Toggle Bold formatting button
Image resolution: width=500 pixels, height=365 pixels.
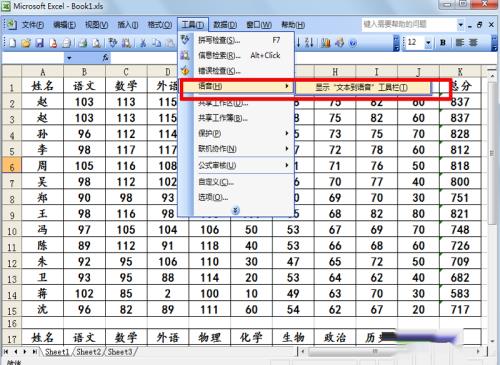point(443,43)
